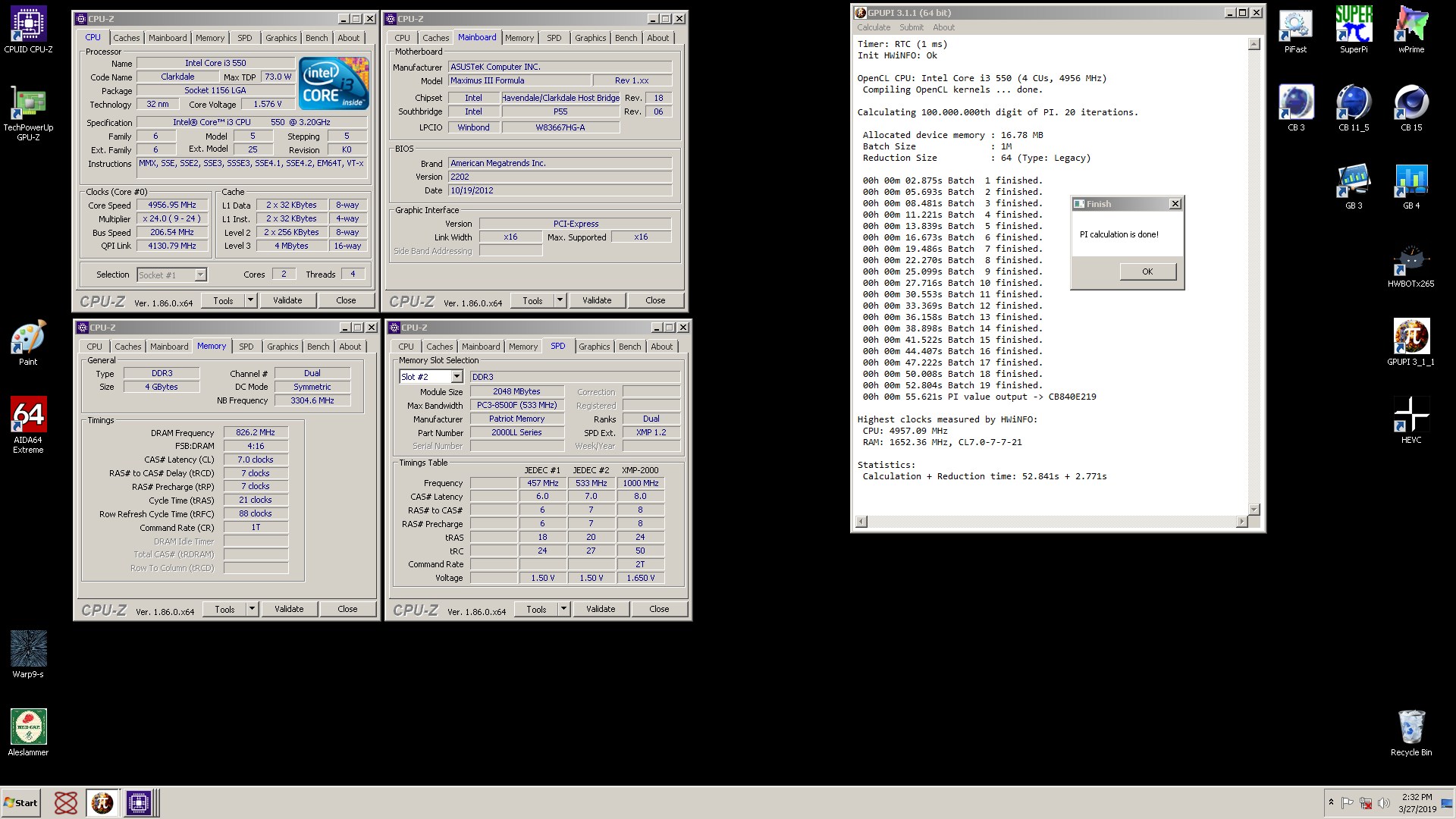Open the Aleslammer desktop icon
The height and width of the screenshot is (819, 1456).
(28, 733)
